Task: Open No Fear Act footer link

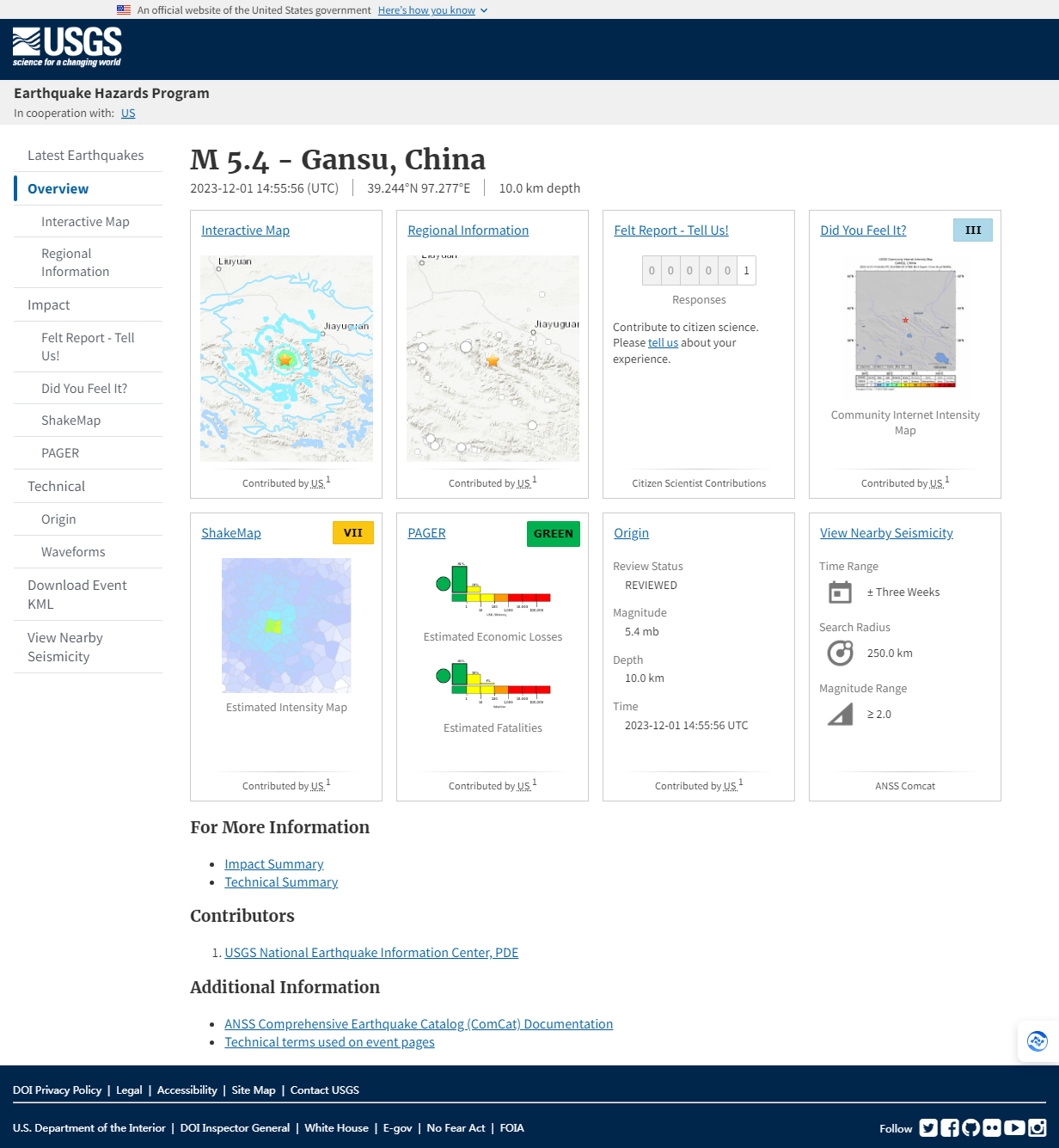Action: click(456, 1127)
